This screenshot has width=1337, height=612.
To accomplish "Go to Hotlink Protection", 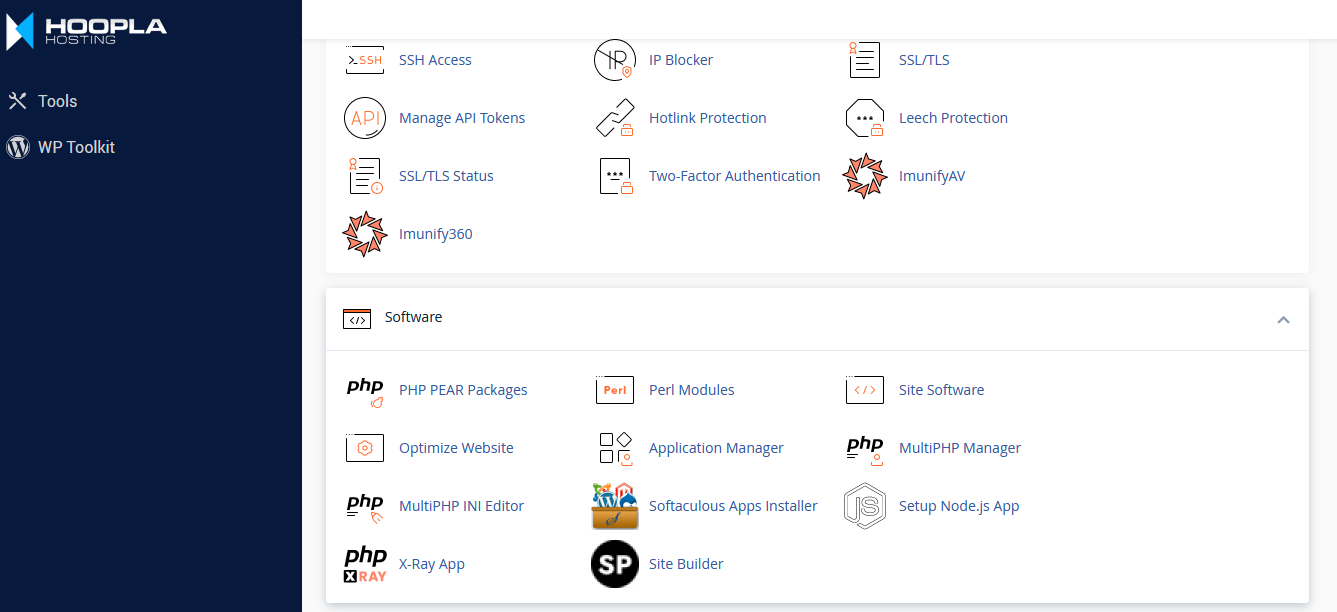I will pos(707,118).
